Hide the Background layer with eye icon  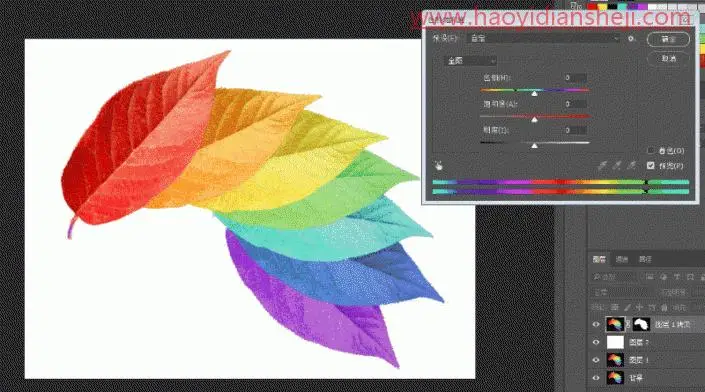596,378
